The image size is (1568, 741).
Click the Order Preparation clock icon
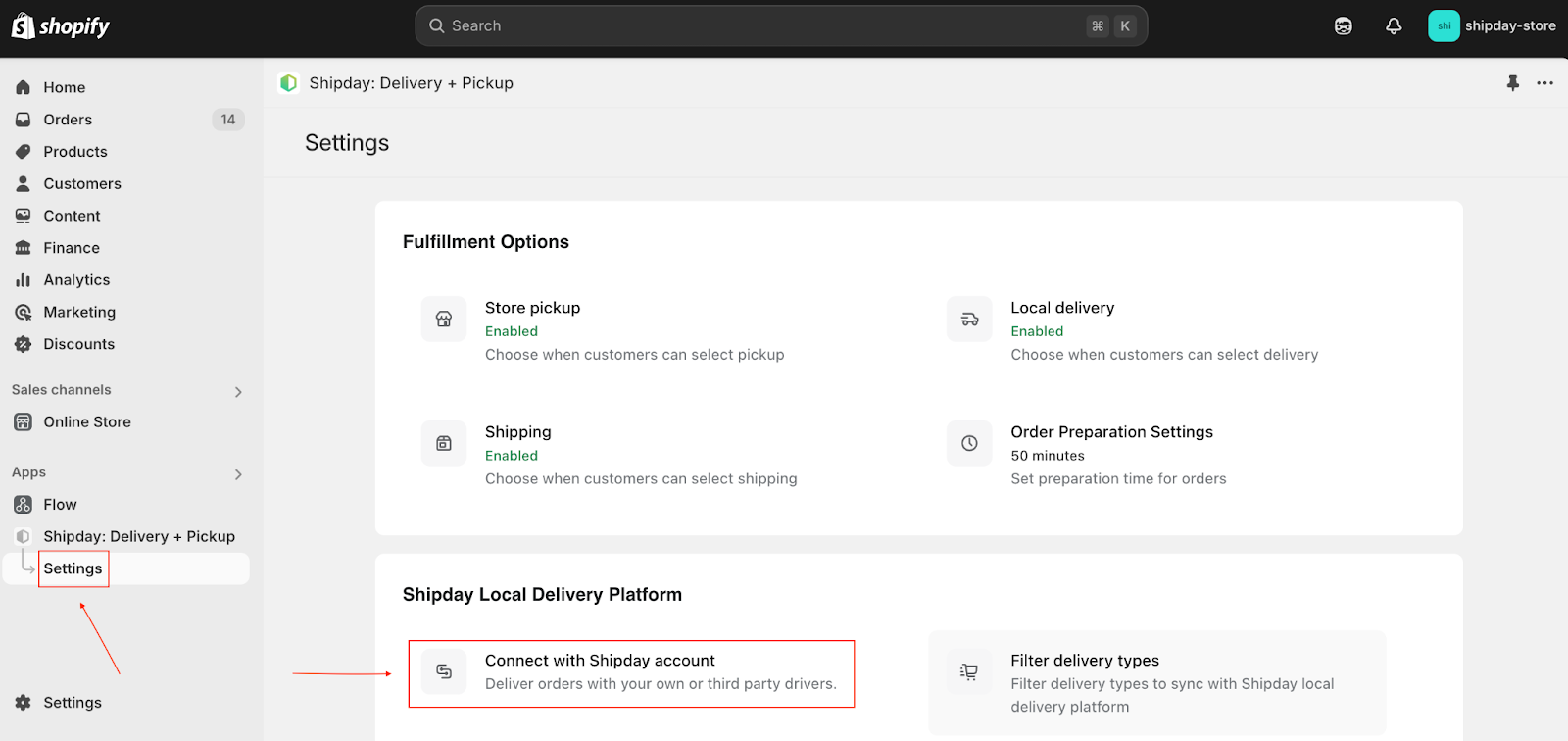pyautogui.click(x=969, y=444)
